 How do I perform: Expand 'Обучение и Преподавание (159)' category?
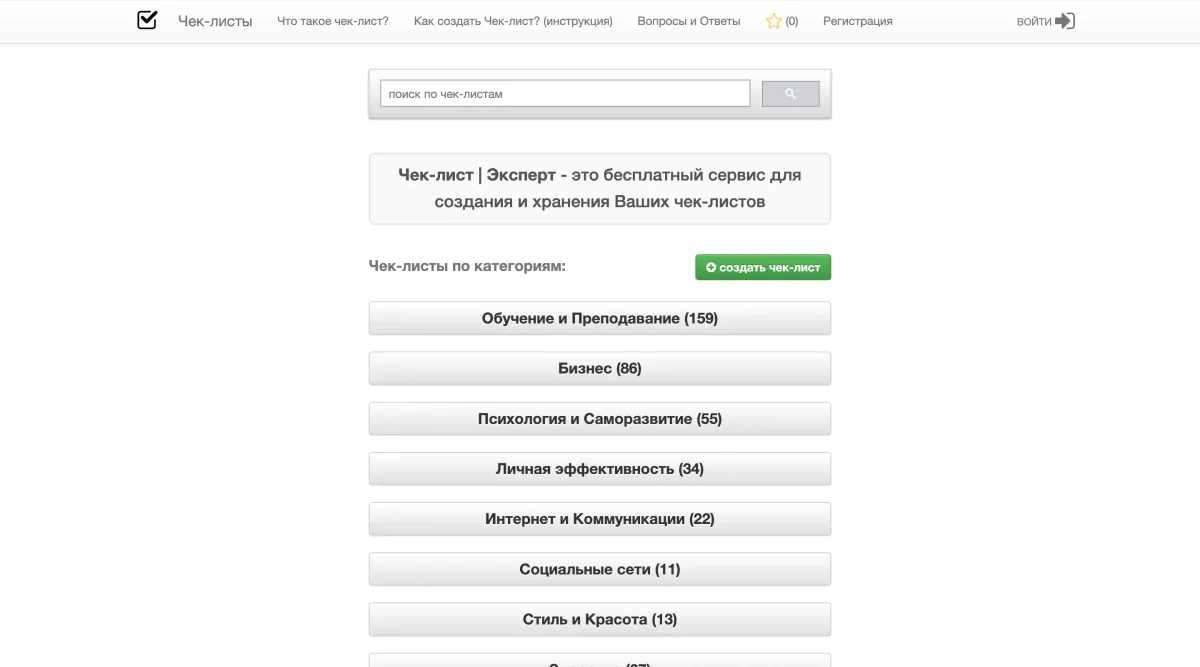[x=600, y=319]
